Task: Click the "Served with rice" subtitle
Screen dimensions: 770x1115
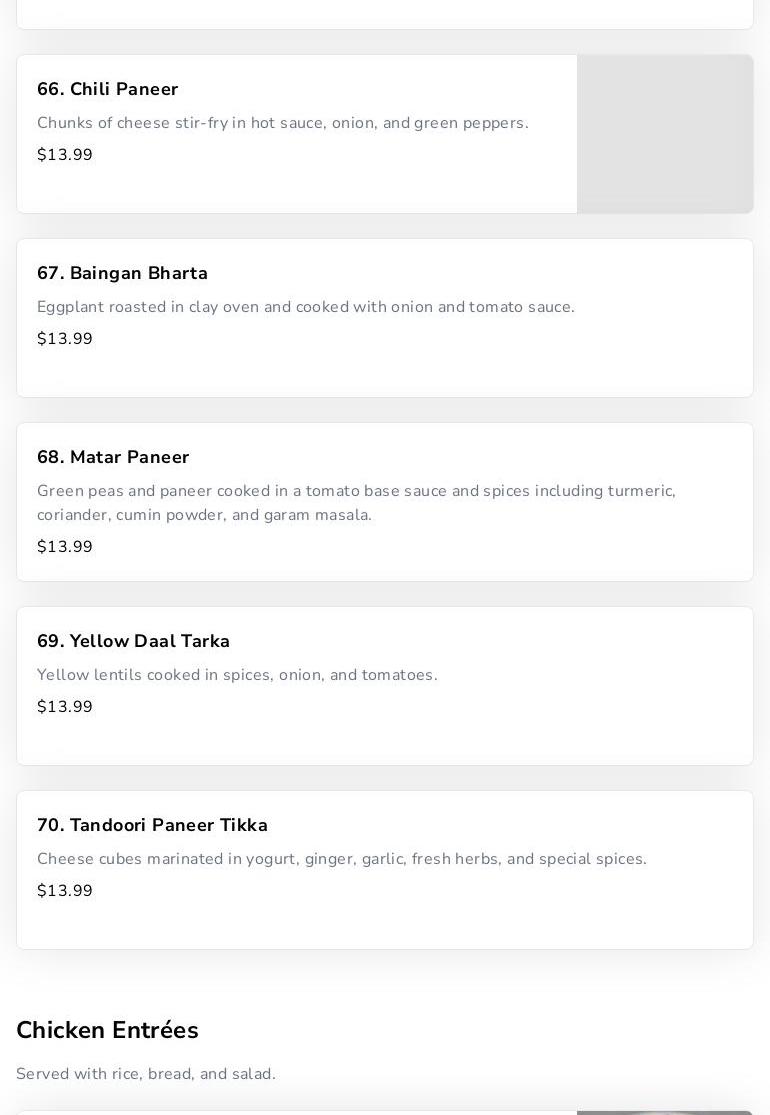Action: tap(146, 1074)
